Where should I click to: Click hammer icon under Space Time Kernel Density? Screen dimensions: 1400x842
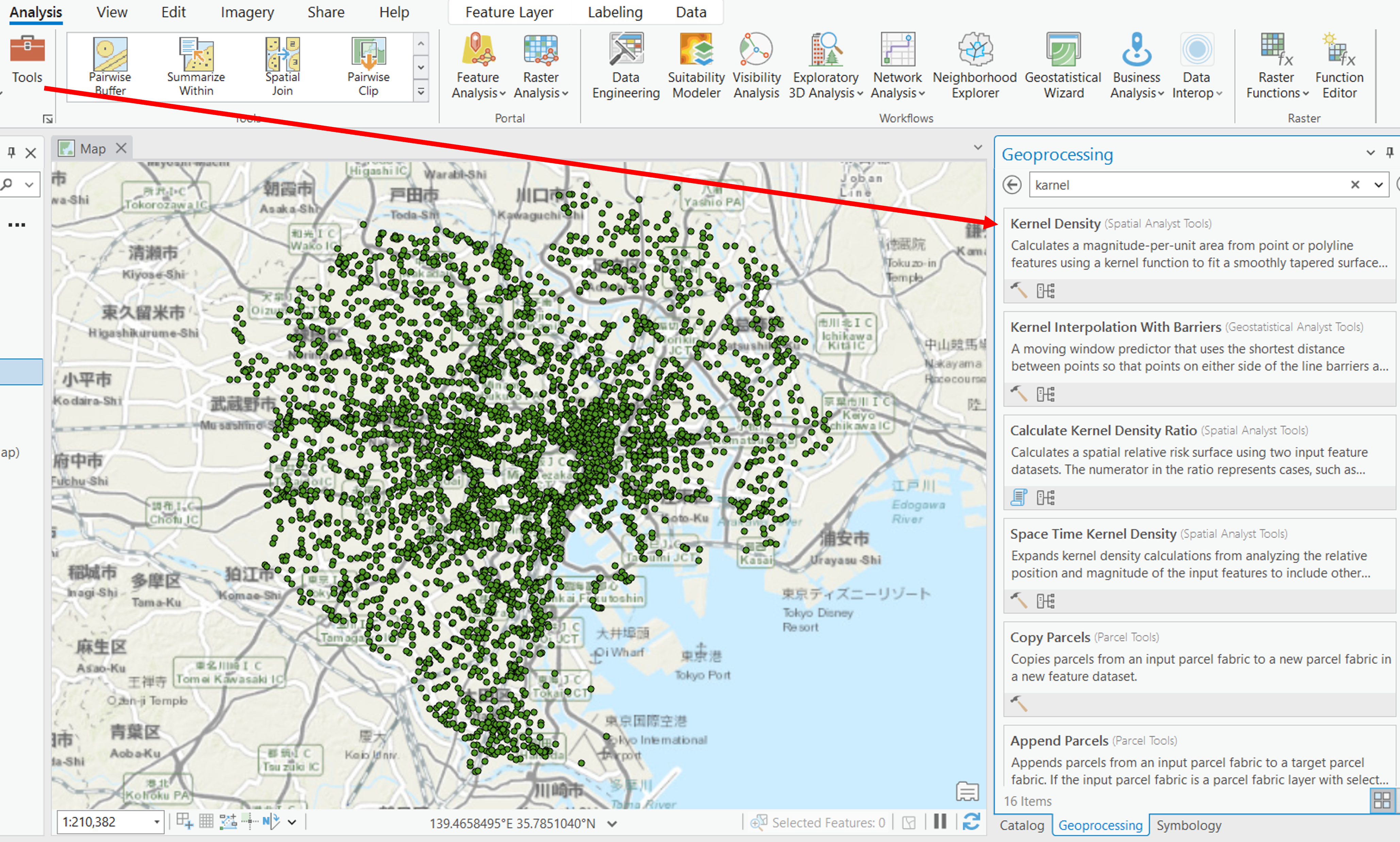coord(1019,601)
